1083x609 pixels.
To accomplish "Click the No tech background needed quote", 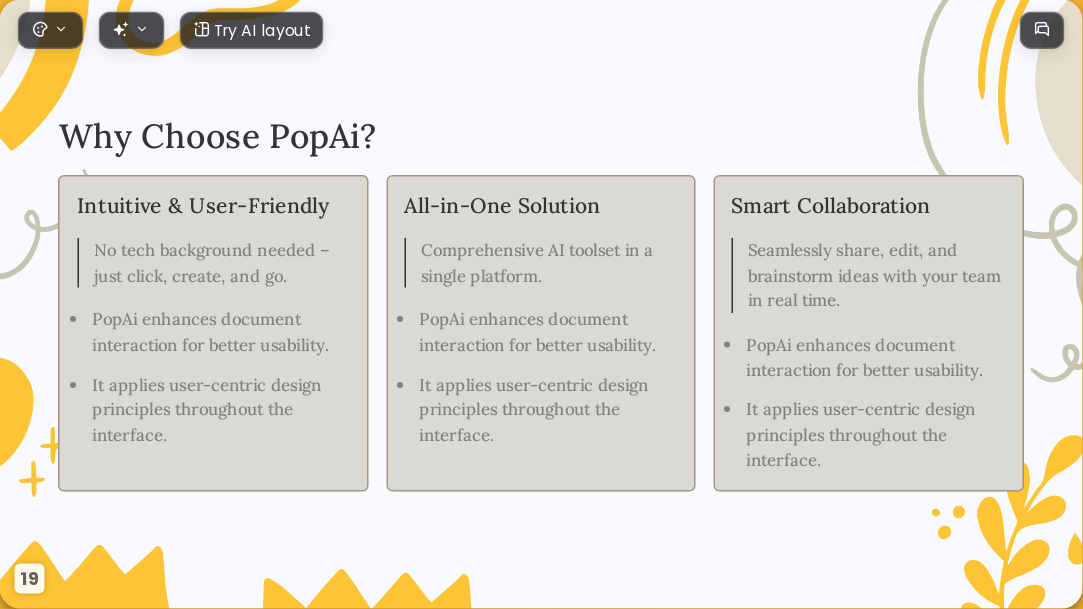I will (211, 263).
